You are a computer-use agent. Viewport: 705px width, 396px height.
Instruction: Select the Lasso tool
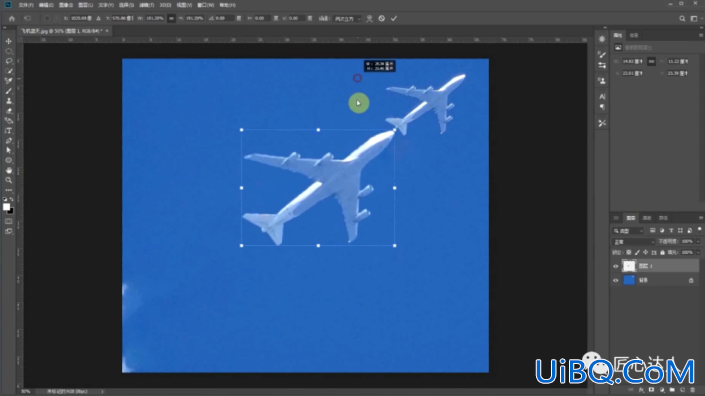[x=9, y=61]
